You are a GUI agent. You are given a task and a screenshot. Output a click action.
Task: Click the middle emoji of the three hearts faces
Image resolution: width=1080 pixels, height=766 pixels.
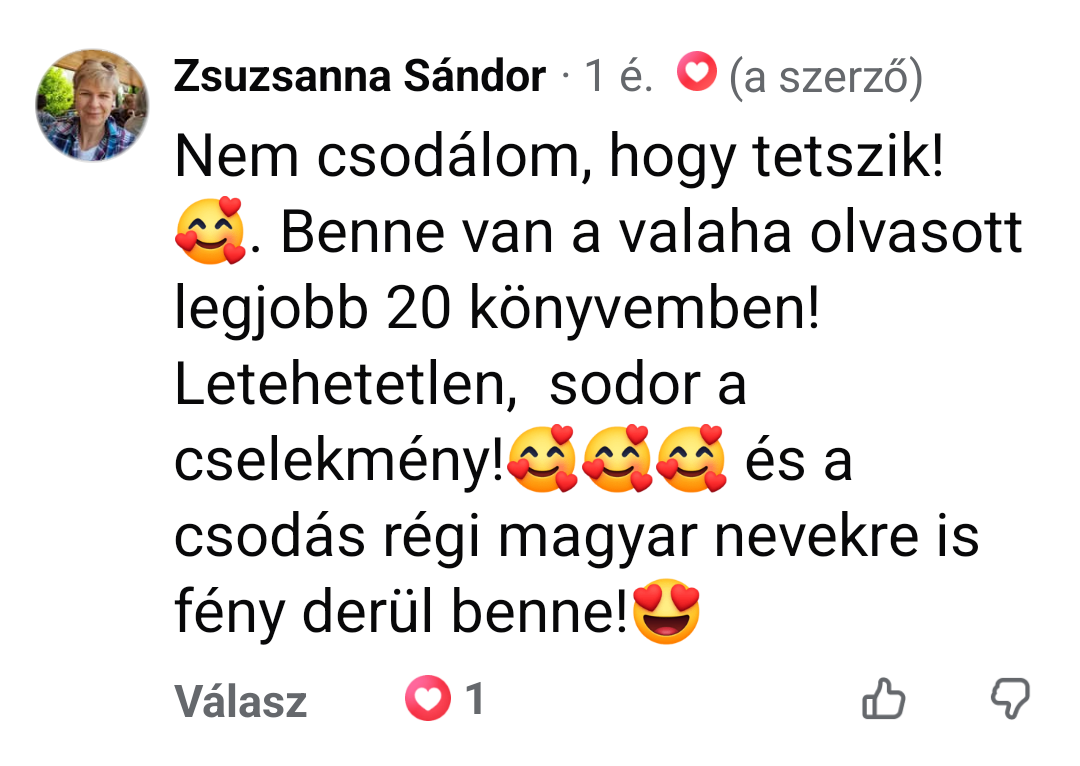tap(616, 459)
